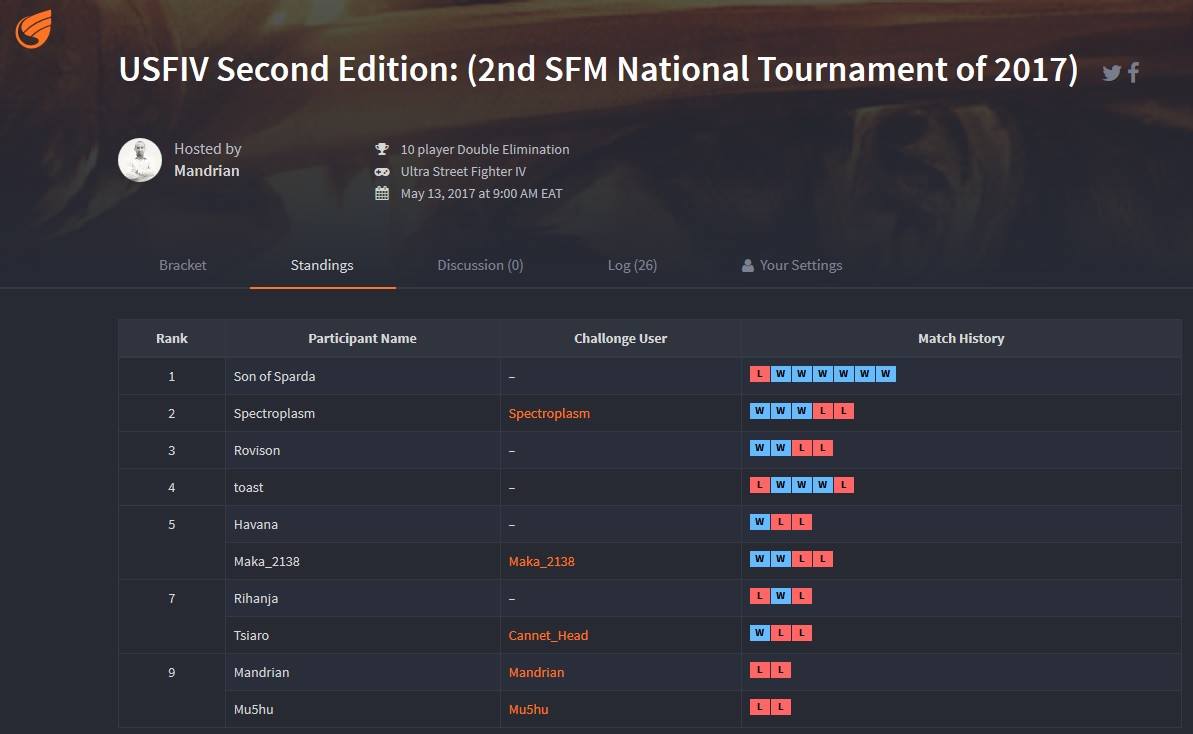Select participant Son of Sparda
1193x734 pixels.
275,377
